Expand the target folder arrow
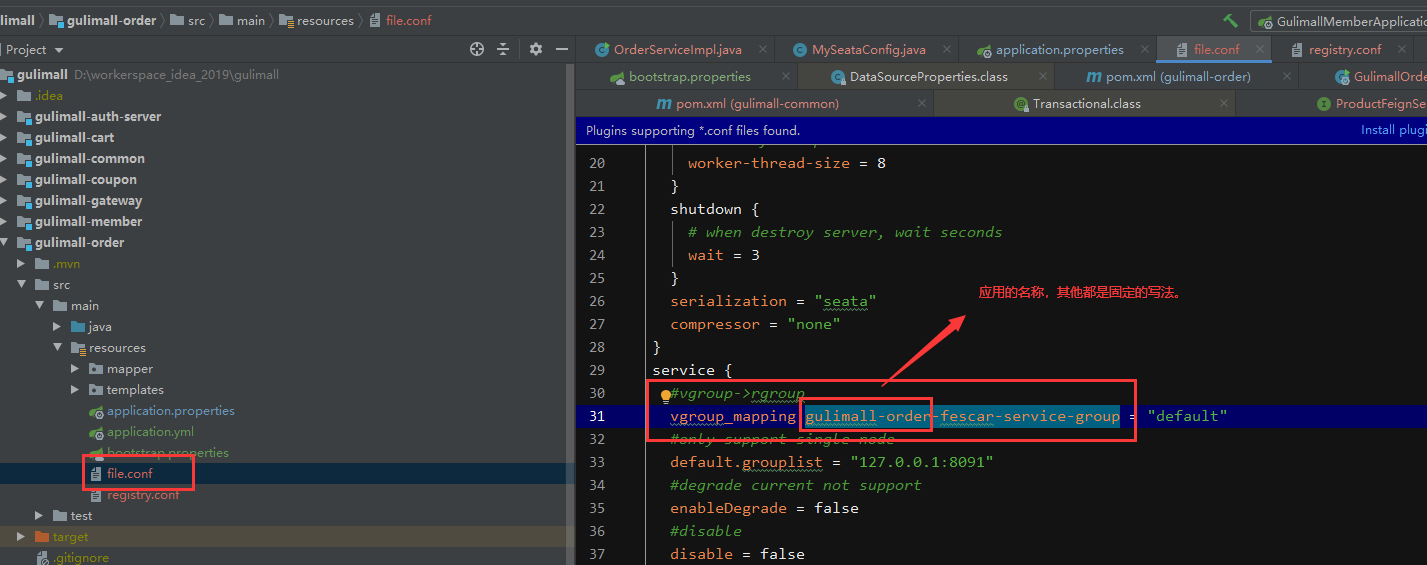 tap(22, 537)
